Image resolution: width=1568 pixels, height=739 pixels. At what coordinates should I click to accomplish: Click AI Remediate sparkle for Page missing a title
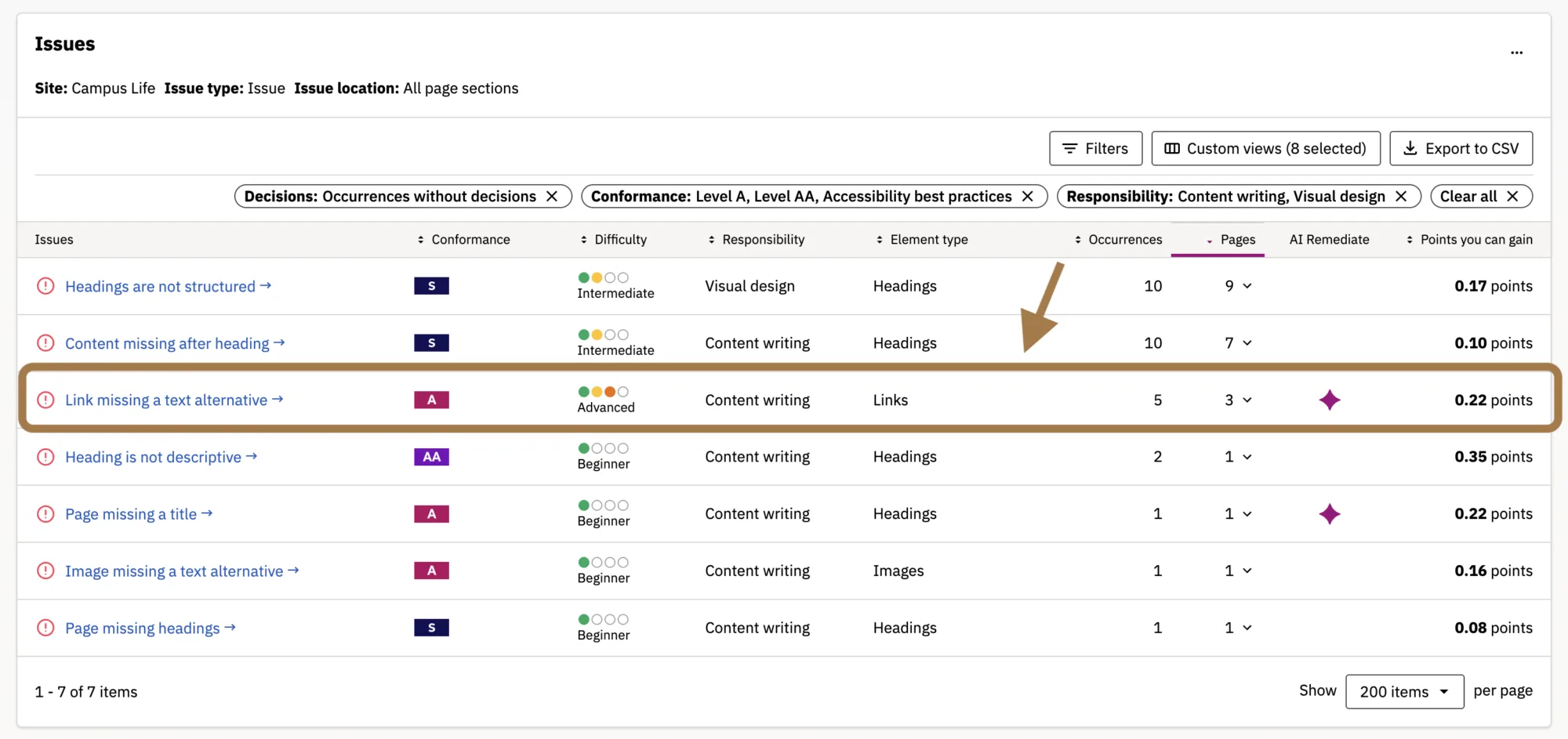pyautogui.click(x=1329, y=514)
